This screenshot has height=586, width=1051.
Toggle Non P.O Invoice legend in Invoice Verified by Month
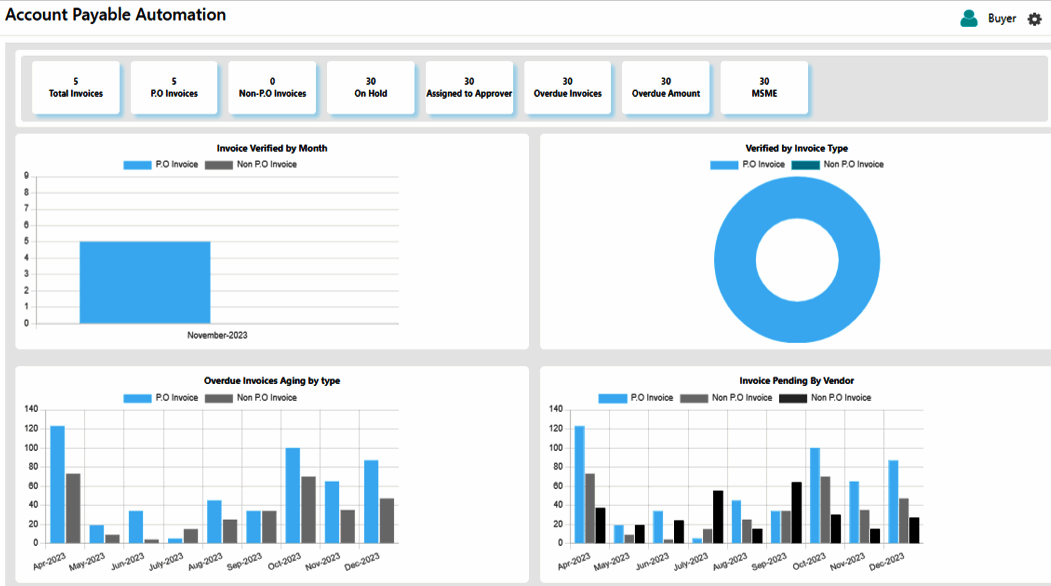[x=251, y=164]
